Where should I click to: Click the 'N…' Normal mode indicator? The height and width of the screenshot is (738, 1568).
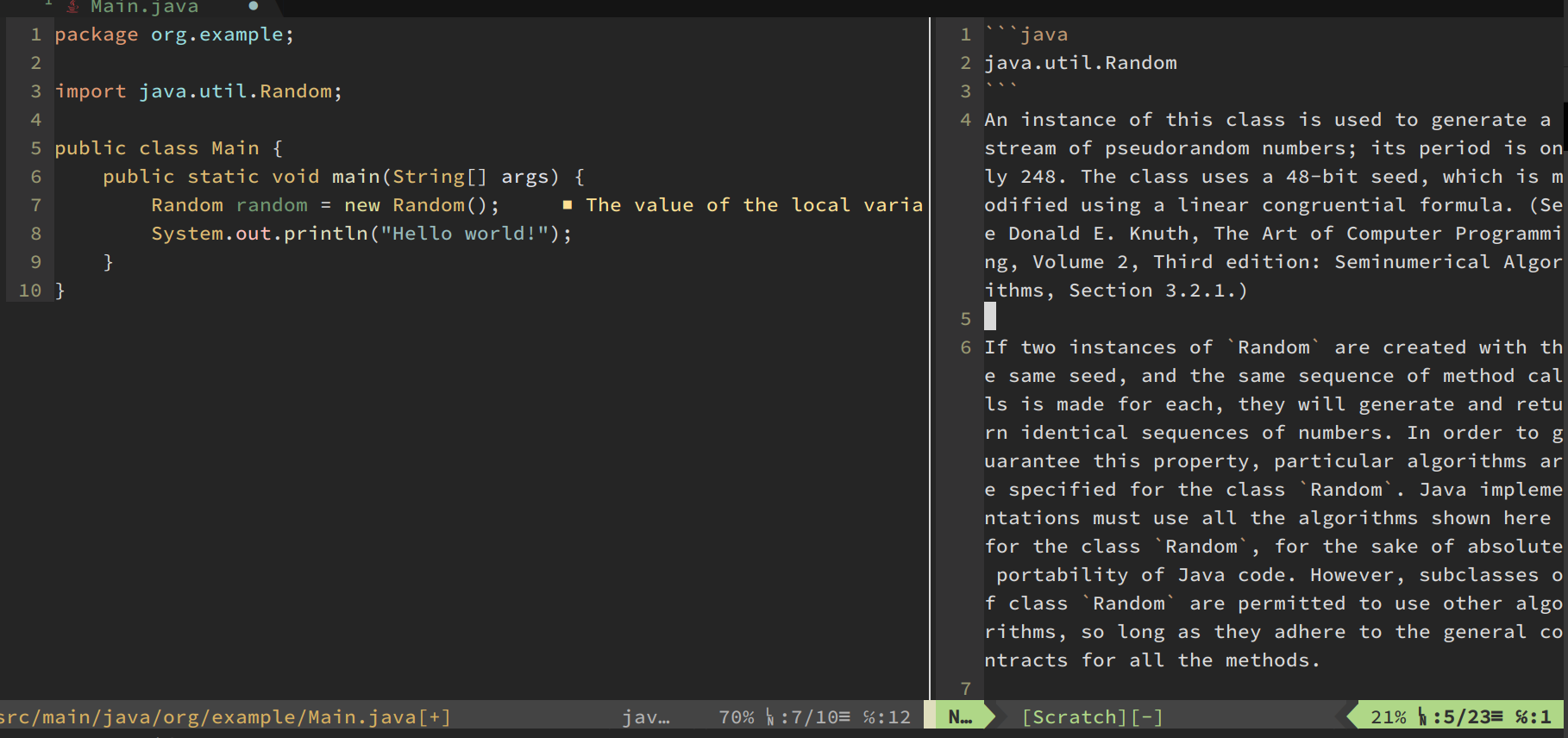[x=960, y=717]
